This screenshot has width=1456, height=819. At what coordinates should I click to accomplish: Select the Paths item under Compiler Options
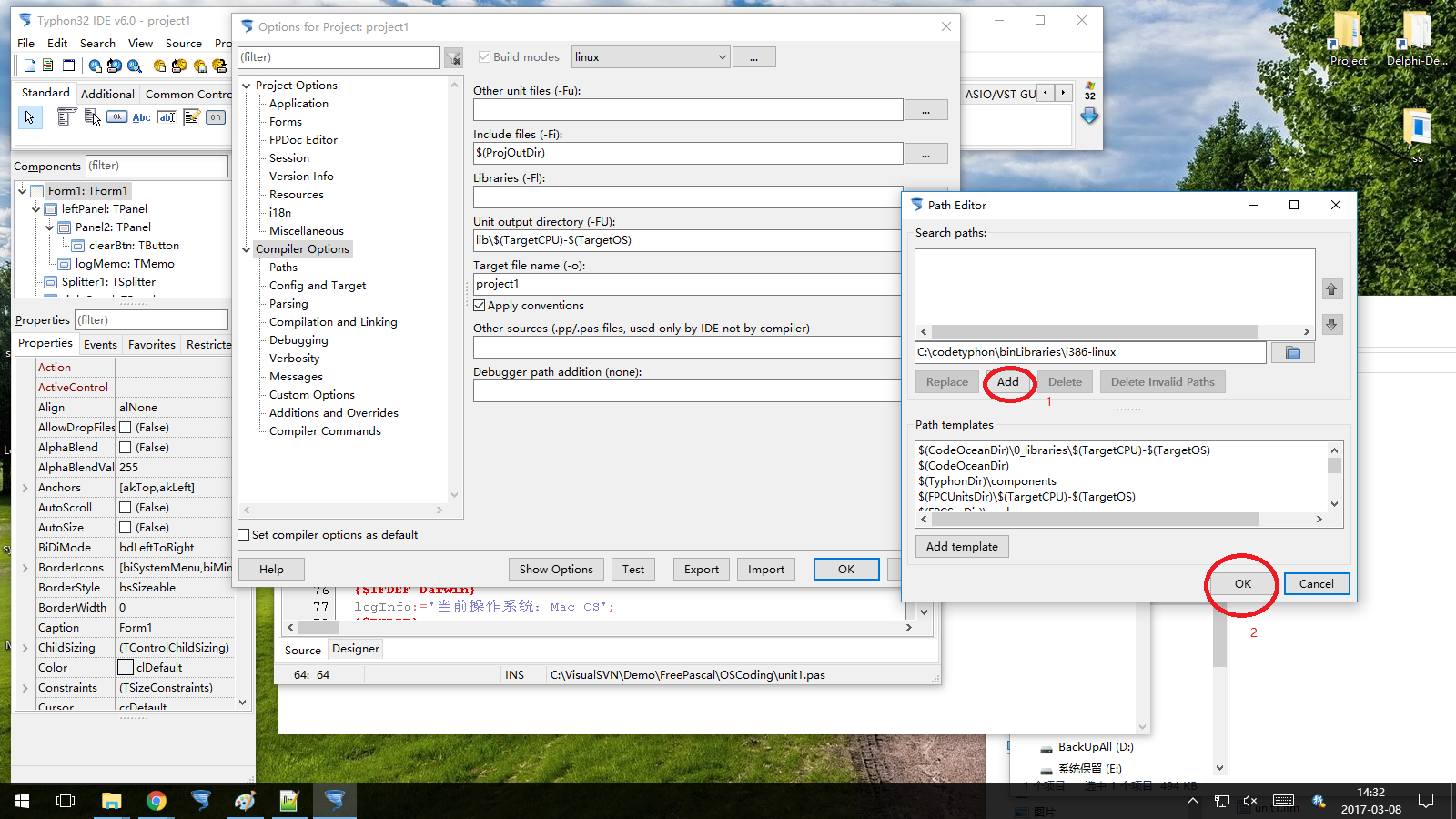pyautogui.click(x=283, y=268)
